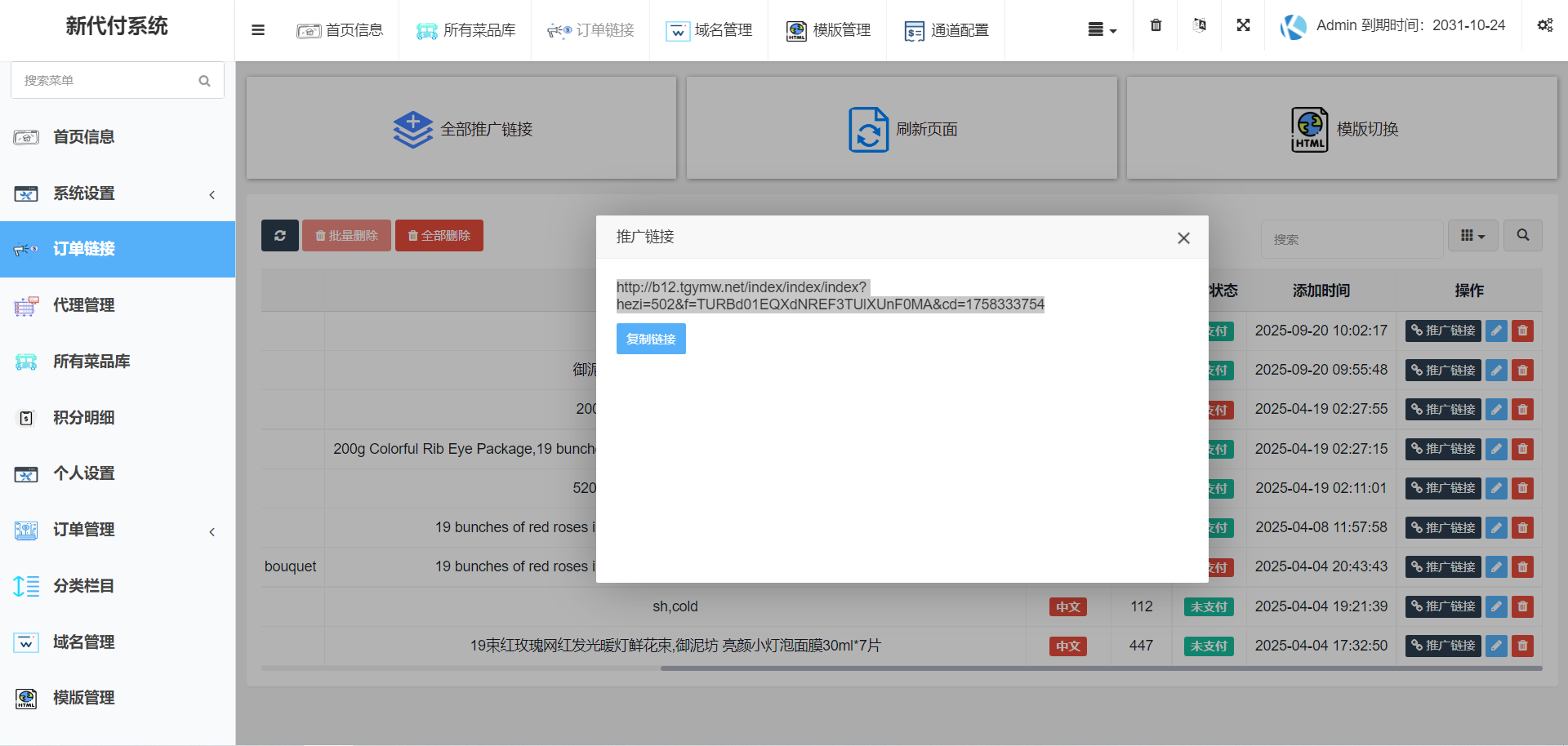Open 域名管理 tab in top navigation

click(709, 30)
